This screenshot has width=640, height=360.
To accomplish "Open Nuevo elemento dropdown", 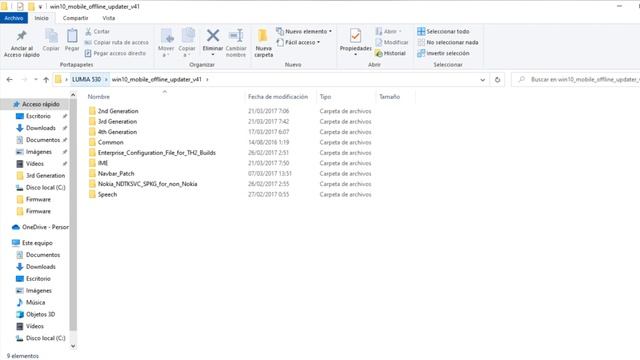I will (304, 31).
